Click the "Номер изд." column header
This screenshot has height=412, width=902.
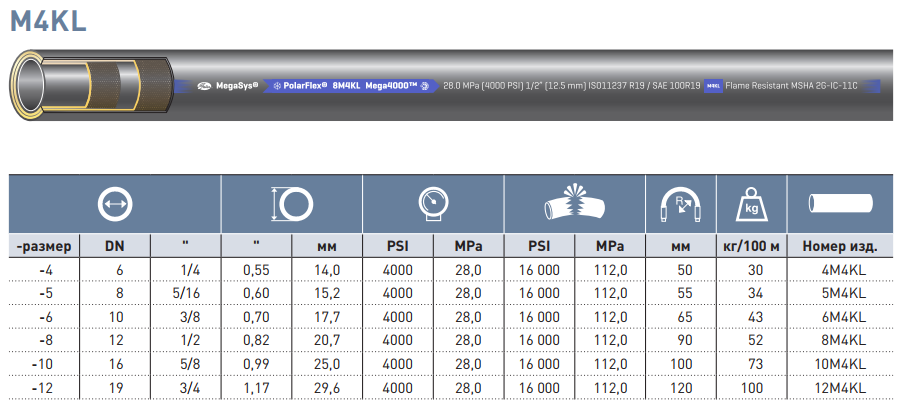(840, 246)
